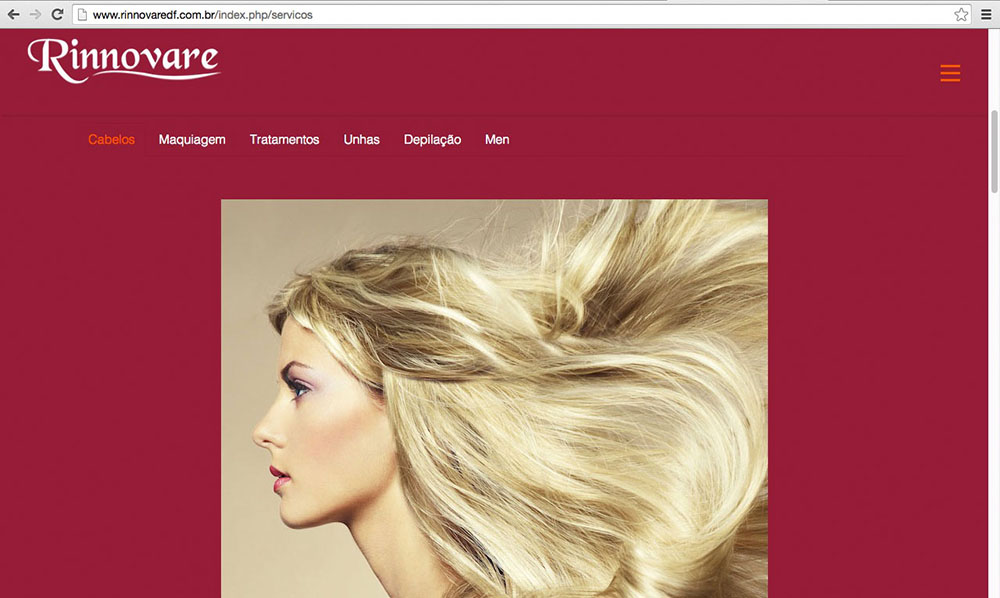1000x598 pixels.
Task: Bookmark this page with the star icon
Action: click(x=961, y=15)
